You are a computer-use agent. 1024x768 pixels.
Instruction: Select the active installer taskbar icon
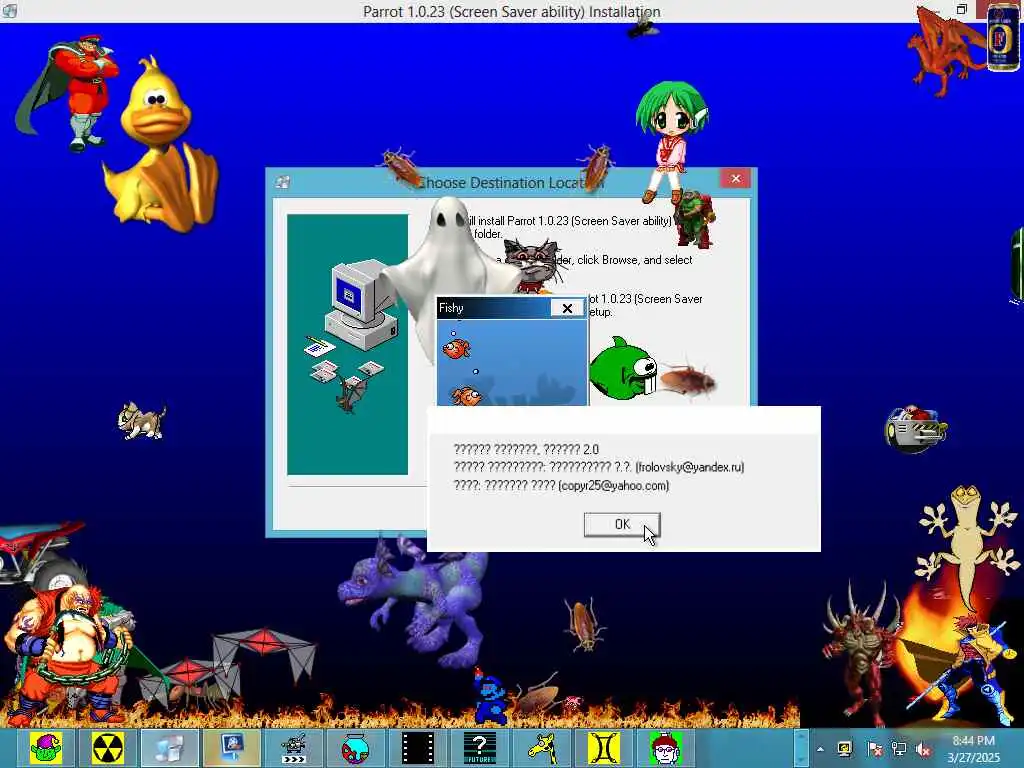point(231,748)
